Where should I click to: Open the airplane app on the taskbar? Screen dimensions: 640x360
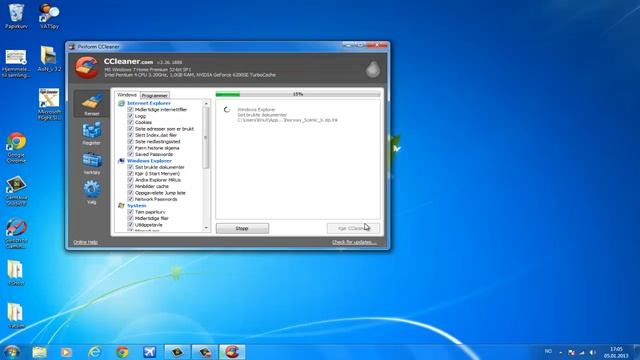pyautogui.click(x=149, y=352)
